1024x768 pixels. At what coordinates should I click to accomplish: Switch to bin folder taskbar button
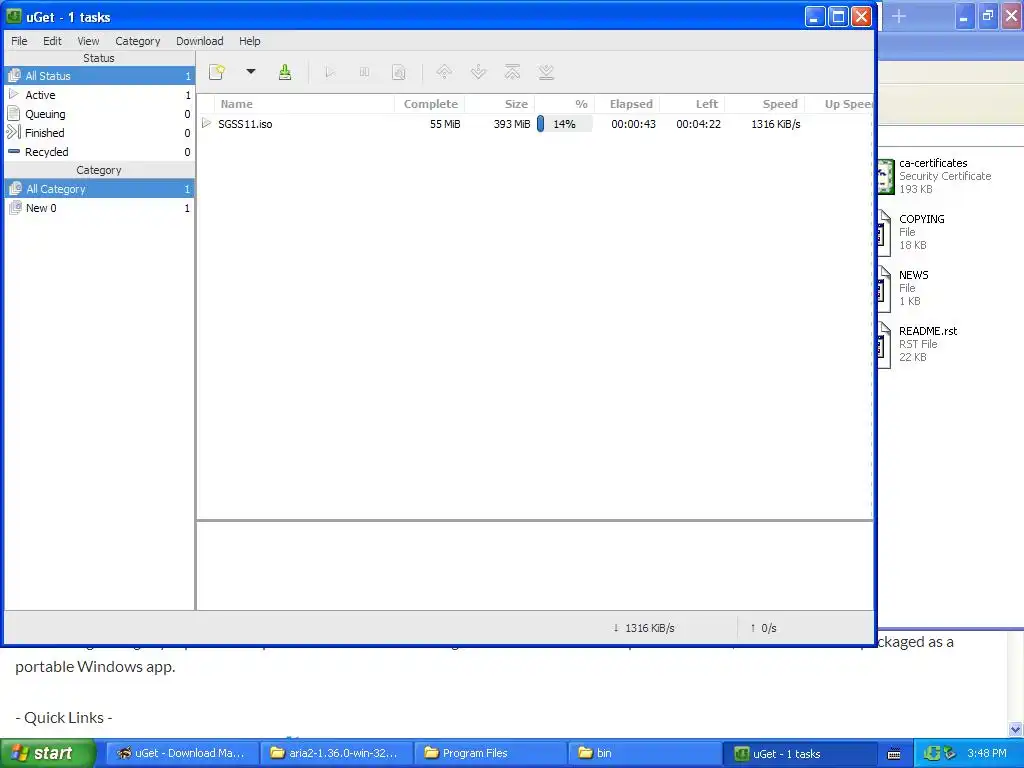click(645, 753)
